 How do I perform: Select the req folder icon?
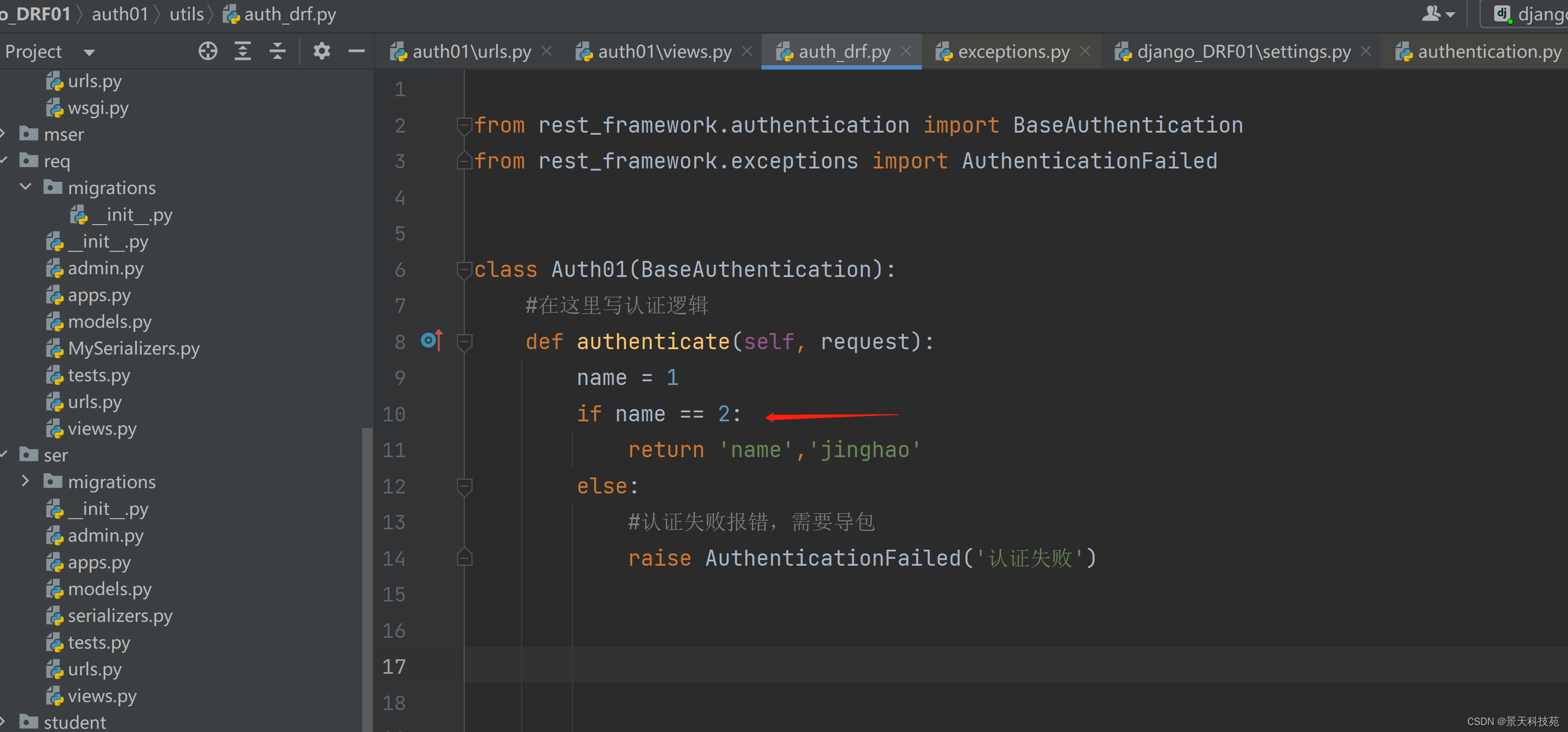click(x=28, y=160)
